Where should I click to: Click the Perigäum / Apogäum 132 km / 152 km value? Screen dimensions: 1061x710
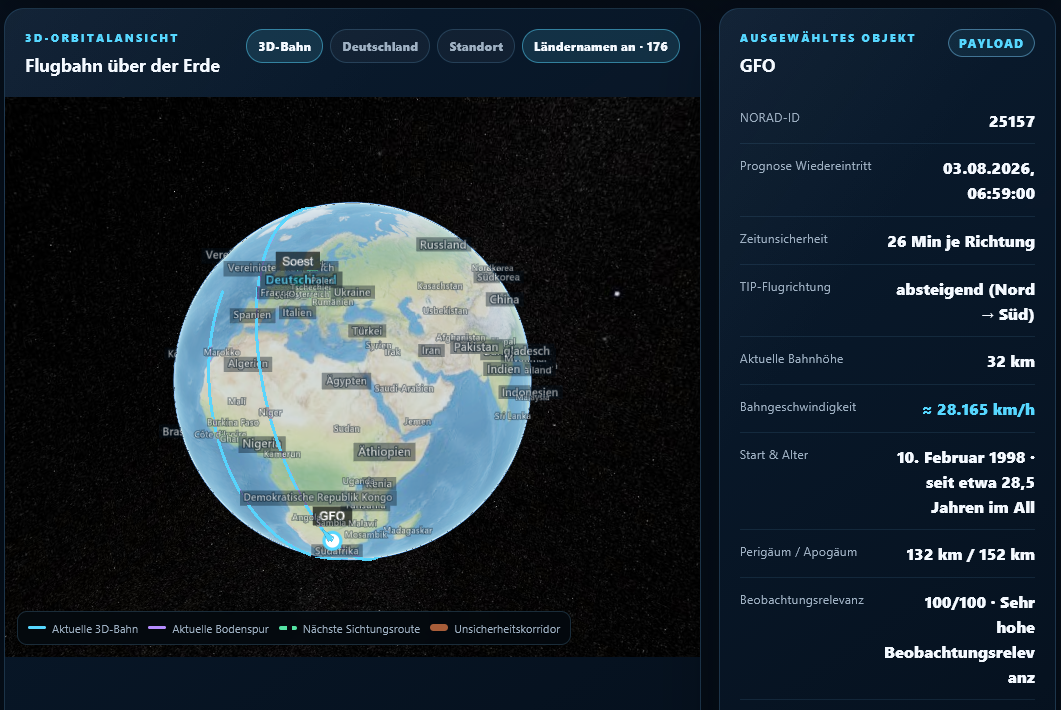pyautogui.click(x=970, y=554)
